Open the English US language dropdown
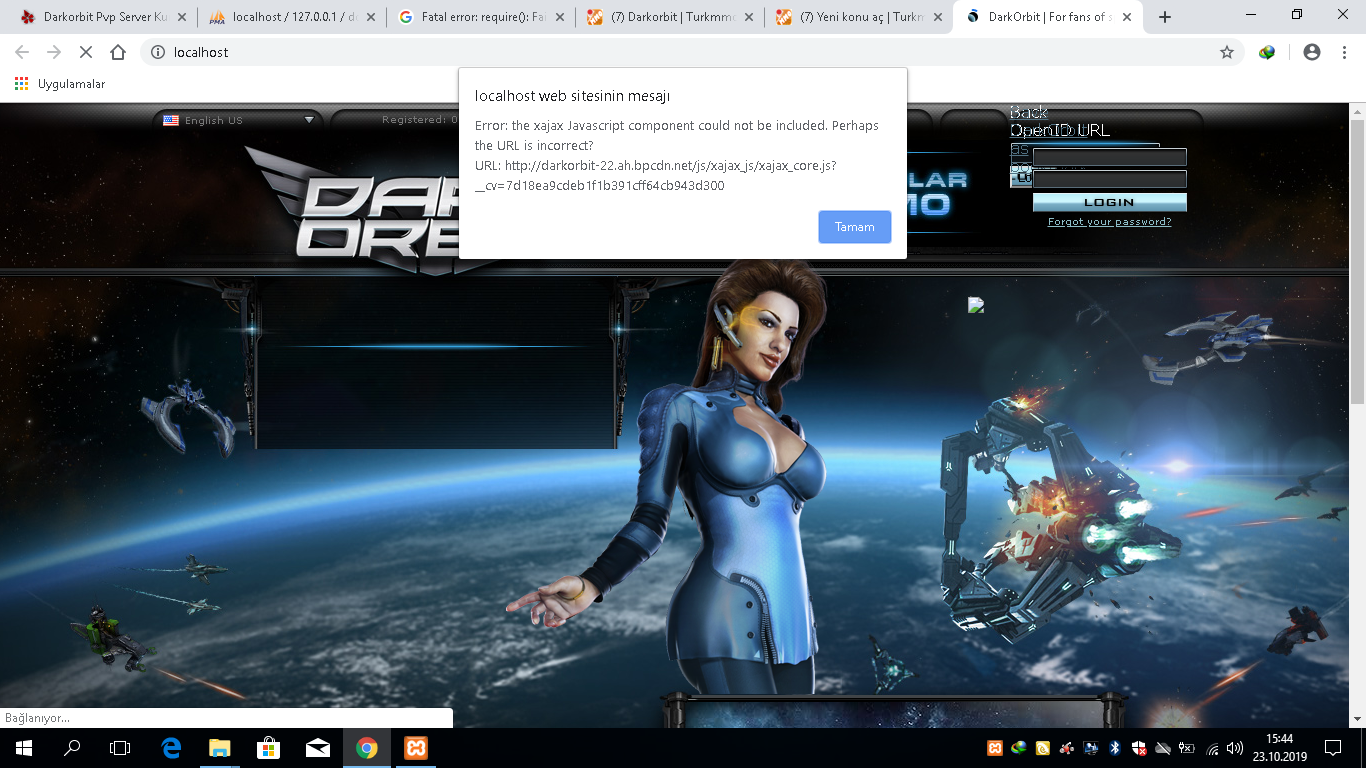Image resolution: width=1366 pixels, height=768 pixels. (238, 120)
